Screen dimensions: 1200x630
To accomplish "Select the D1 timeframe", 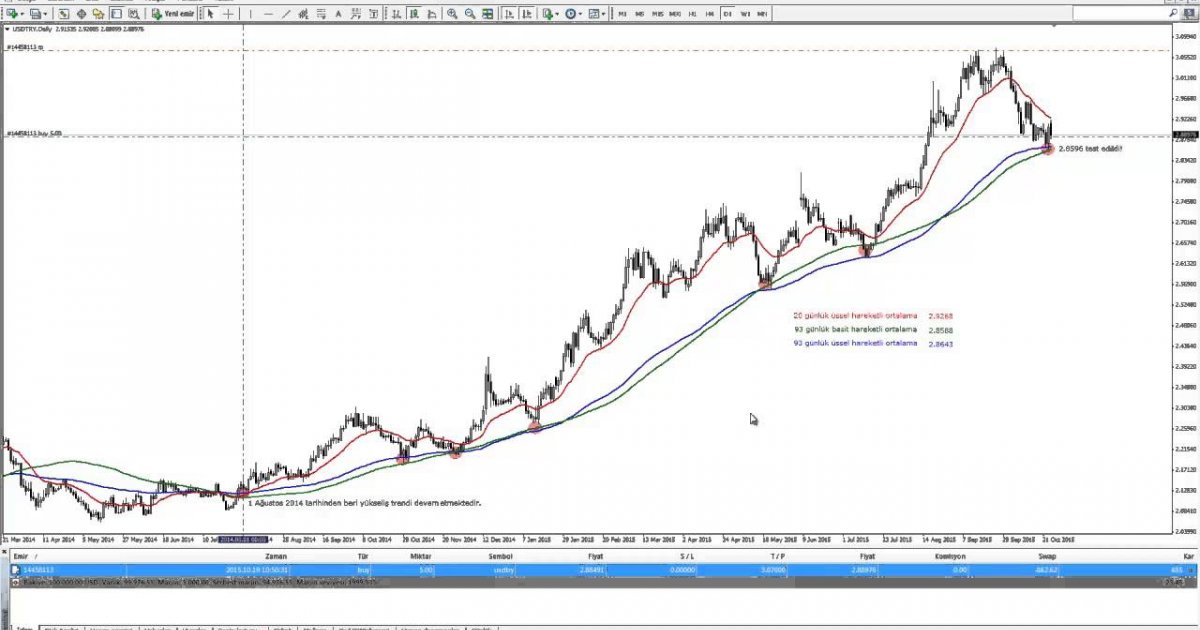I will point(727,14).
